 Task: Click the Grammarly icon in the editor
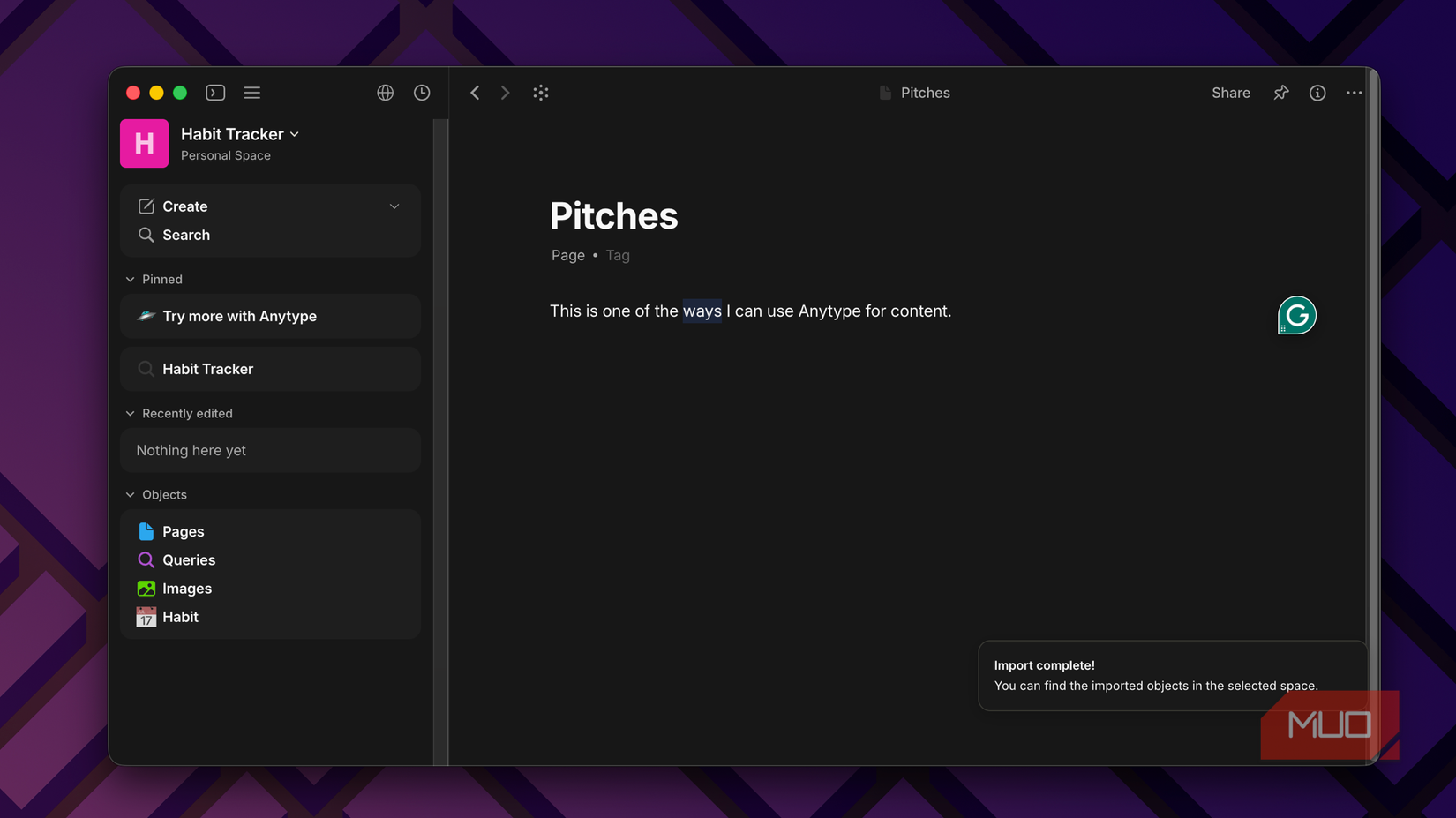[1296, 315]
